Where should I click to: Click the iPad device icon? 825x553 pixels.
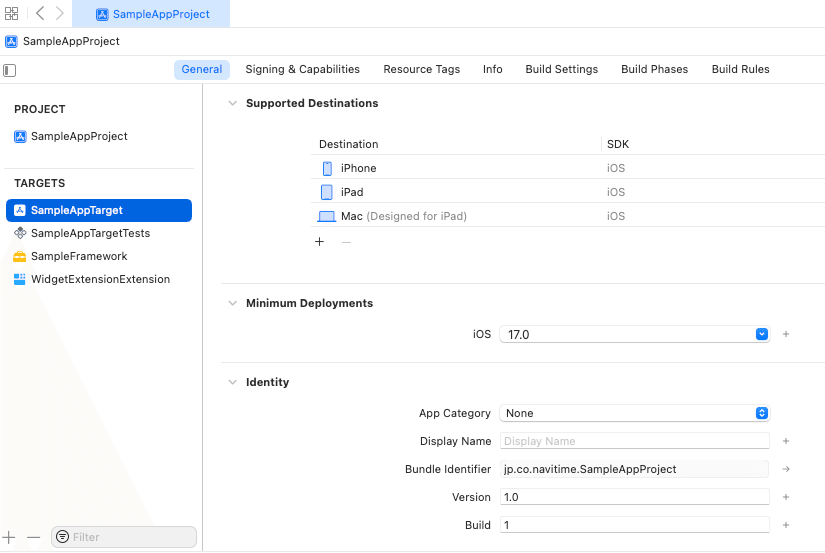pos(327,192)
